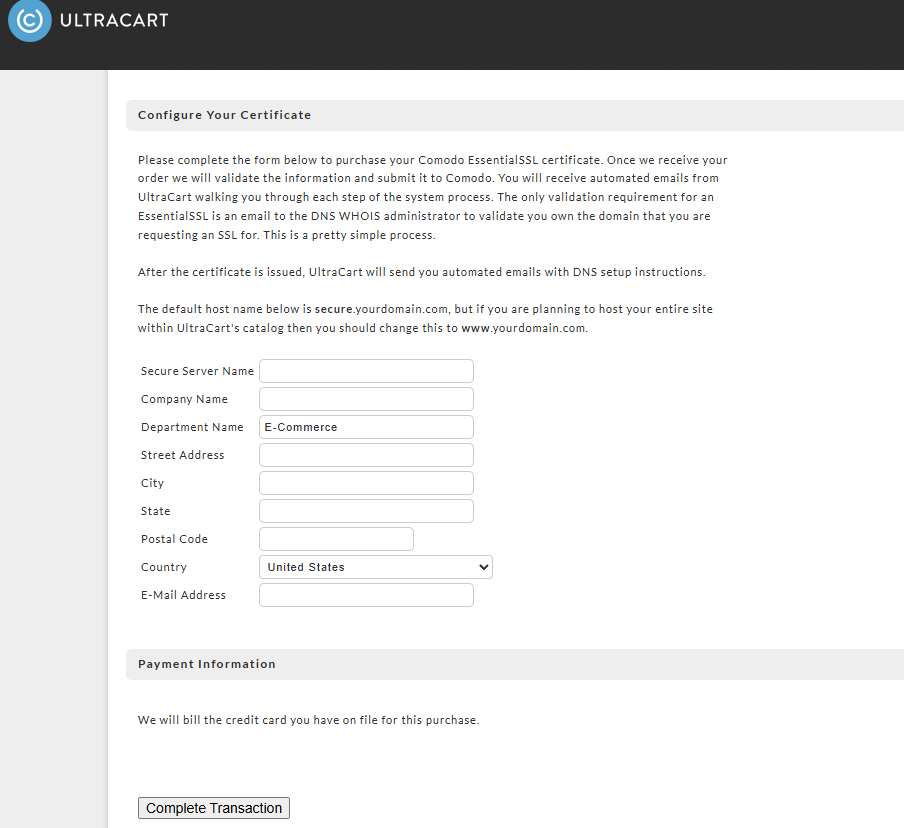Click the UltraCart circular logo icon
This screenshot has width=904, height=828.
[x=29, y=20]
